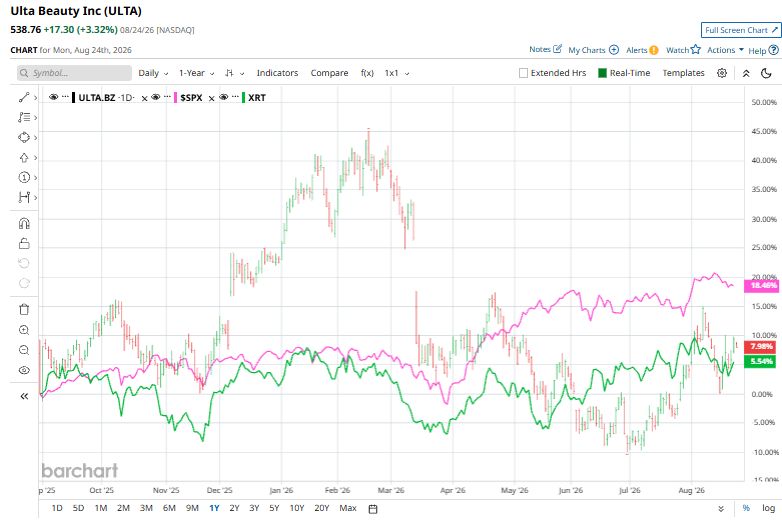782x522 pixels.
Task: Open the f(x) expressions dialog
Action: (x=367, y=73)
